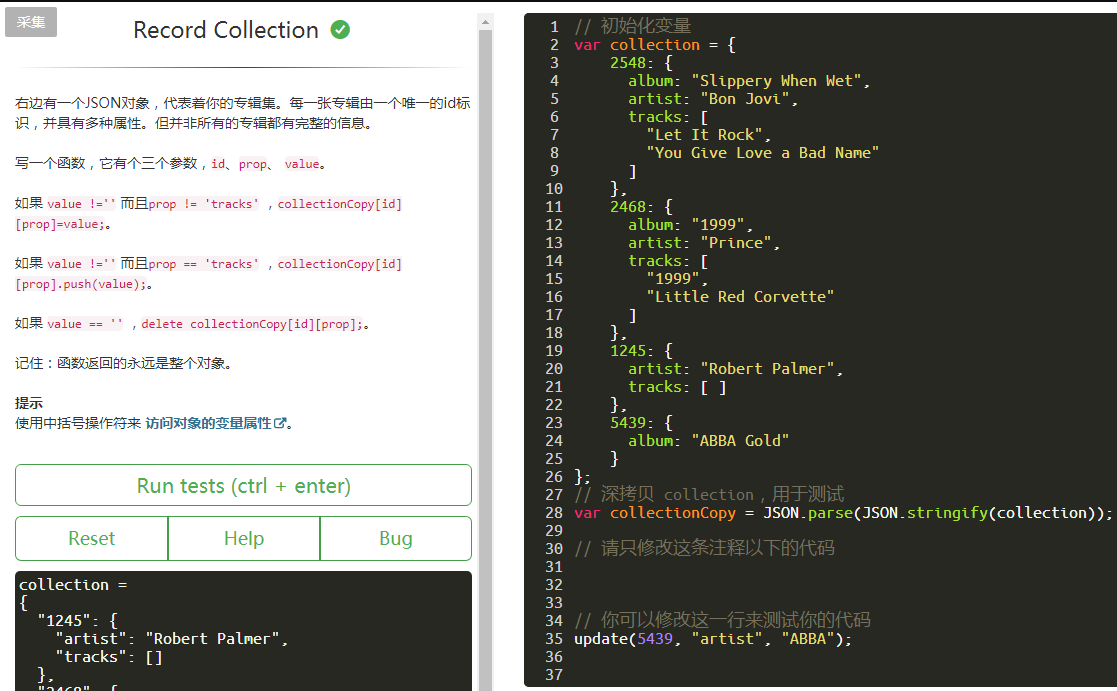The width and height of the screenshot is (1117, 691).
Task: Place cursor on empty line 37
Action: pyautogui.click(x=800, y=675)
